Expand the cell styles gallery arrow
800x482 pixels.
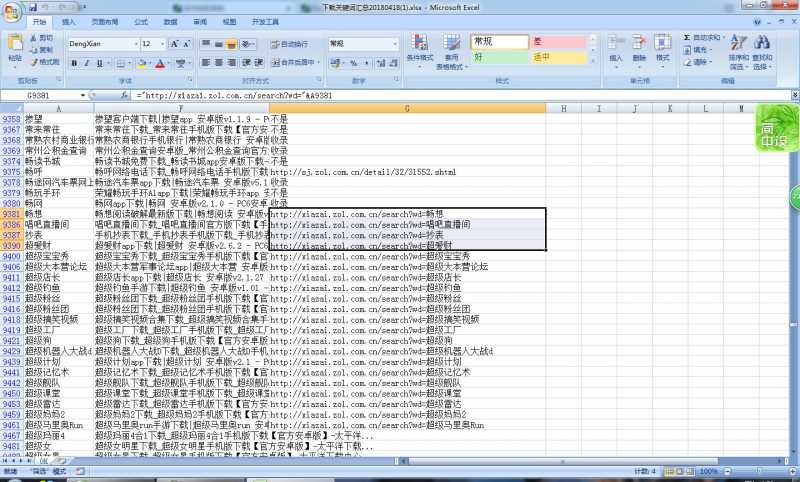click(x=593, y=61)
